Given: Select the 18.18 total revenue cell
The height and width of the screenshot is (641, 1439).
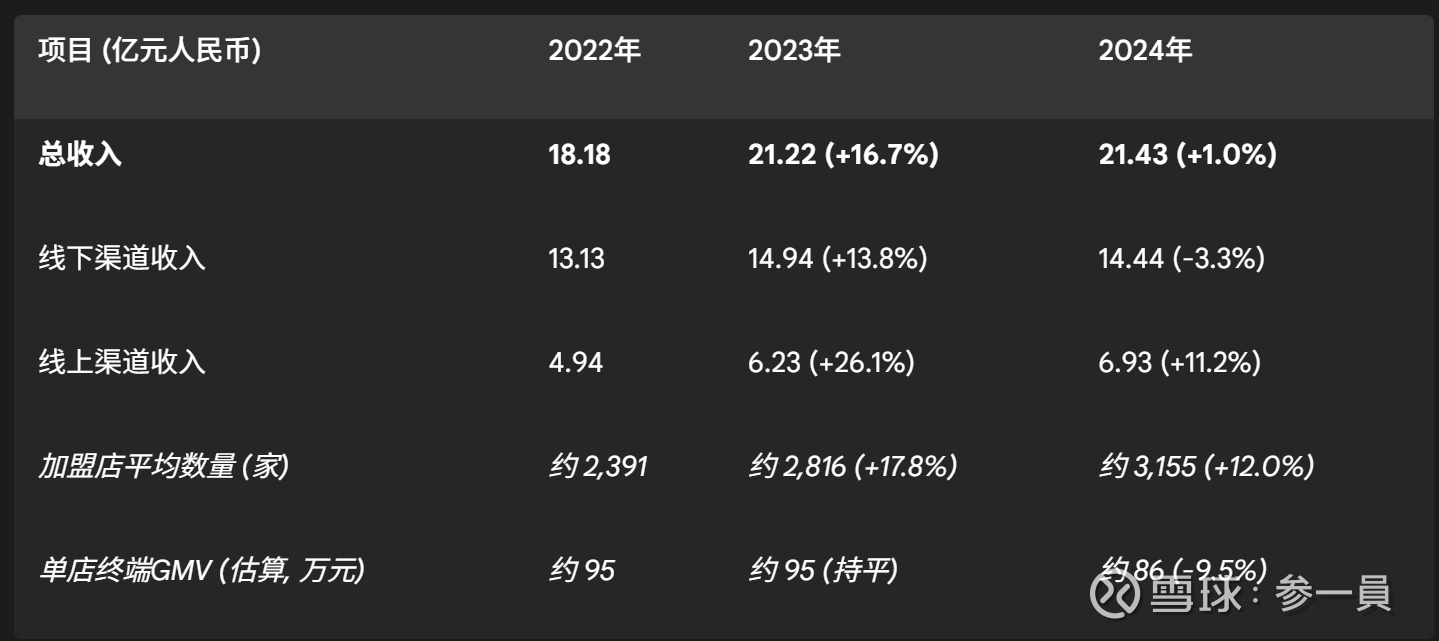Looking at the screenshot, I should click(579, 155).
